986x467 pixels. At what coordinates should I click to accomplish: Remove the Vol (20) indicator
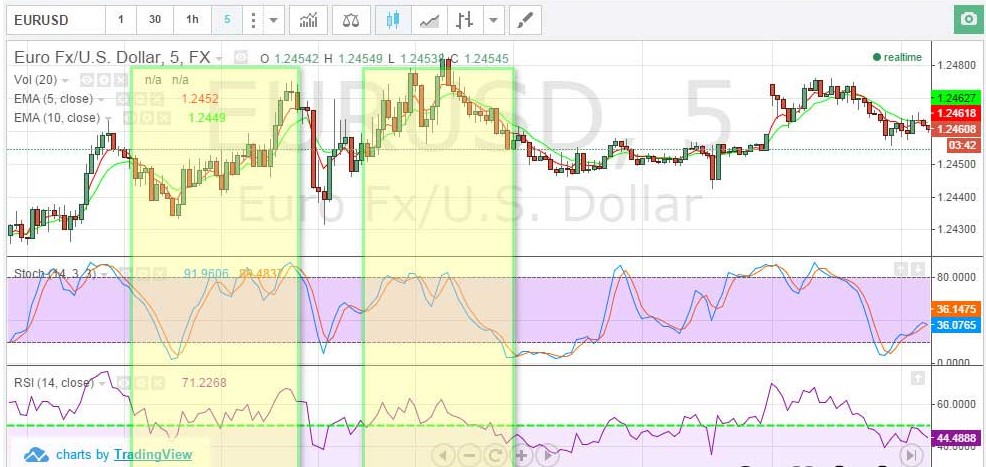tap(119, 80)
